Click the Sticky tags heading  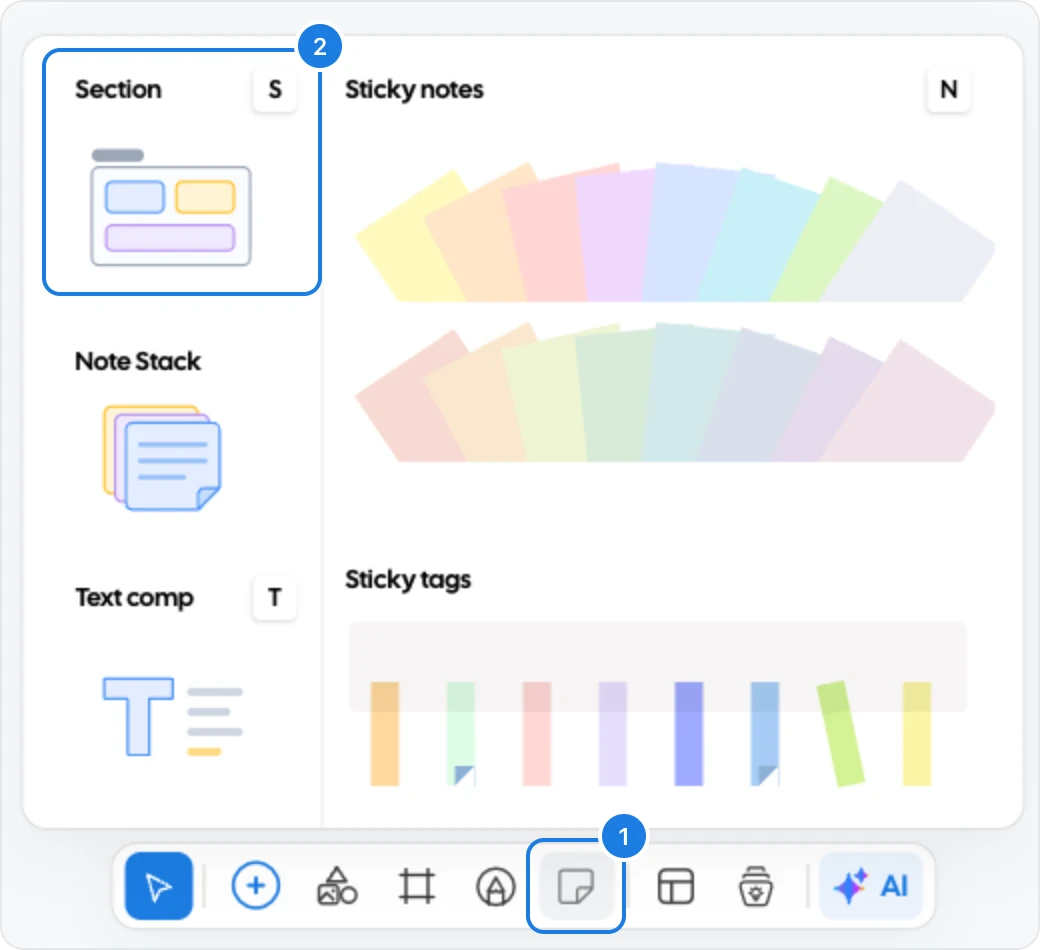click(x=408, y=579)
